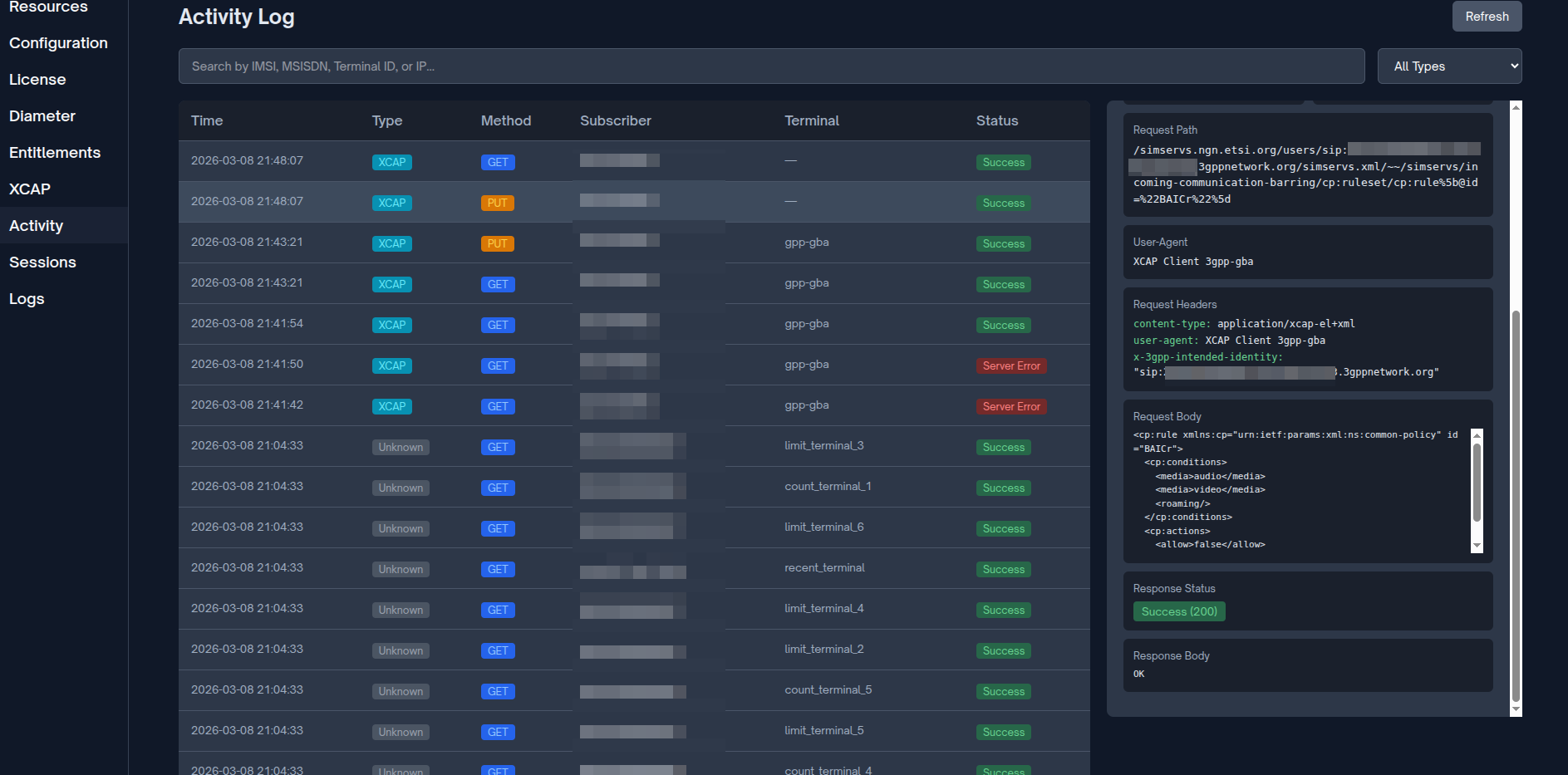Open the recent_terminal activity row

[x=823, y=568]
